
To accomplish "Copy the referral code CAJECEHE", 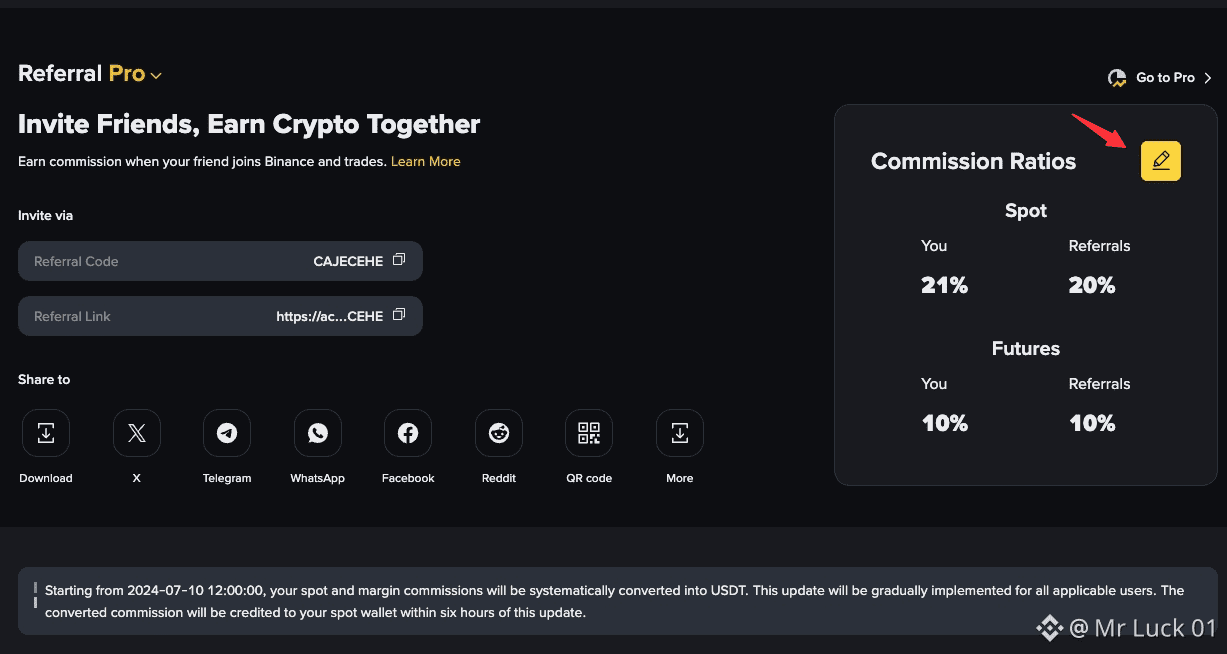I will (399, 260).
